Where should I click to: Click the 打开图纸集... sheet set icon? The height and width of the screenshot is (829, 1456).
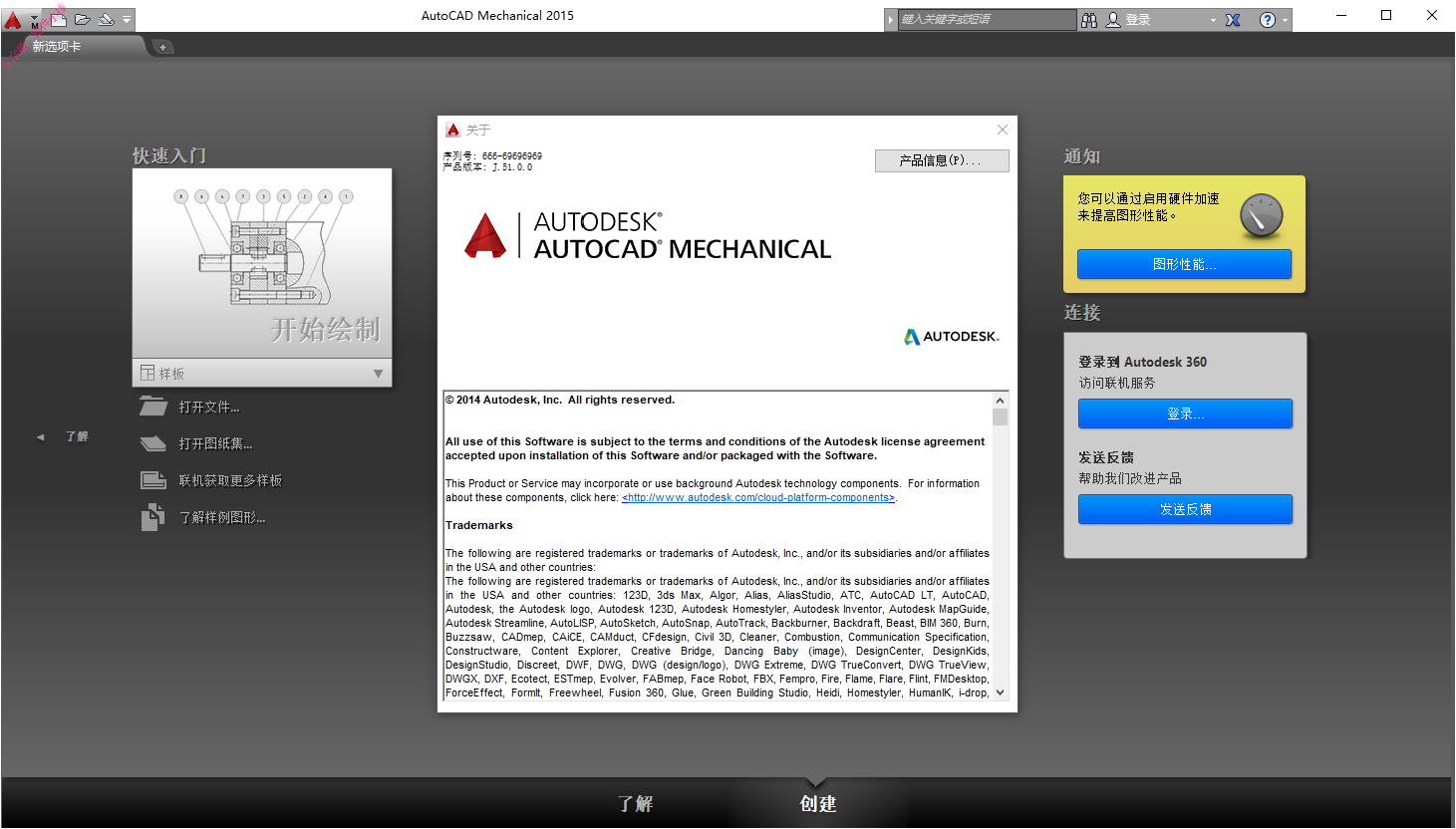coord(152,443)
